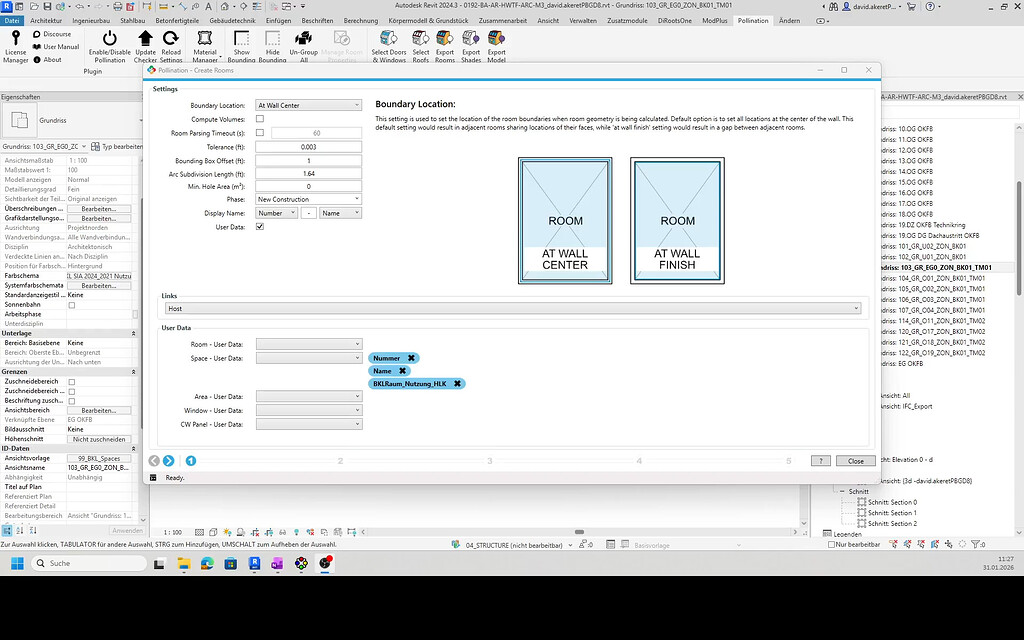Screen dimensions: 1024x640
Task: Open the Verwalten ribbon tab
Action: (x=583, y=20)
